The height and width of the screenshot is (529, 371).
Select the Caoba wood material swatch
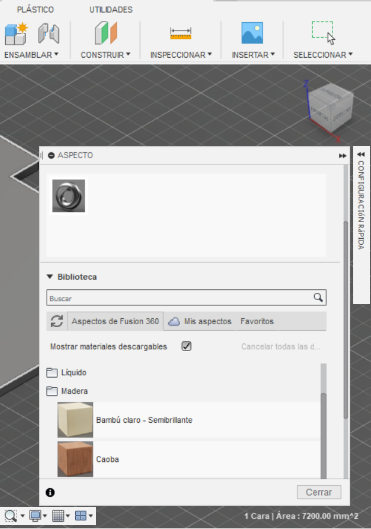(75, 459)
